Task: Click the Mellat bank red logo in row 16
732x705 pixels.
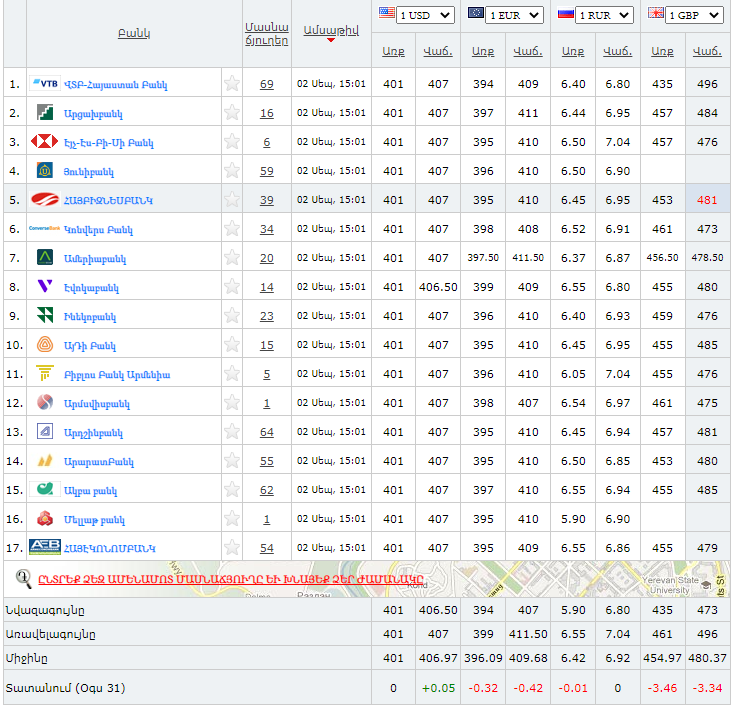Action: [45, 518]
